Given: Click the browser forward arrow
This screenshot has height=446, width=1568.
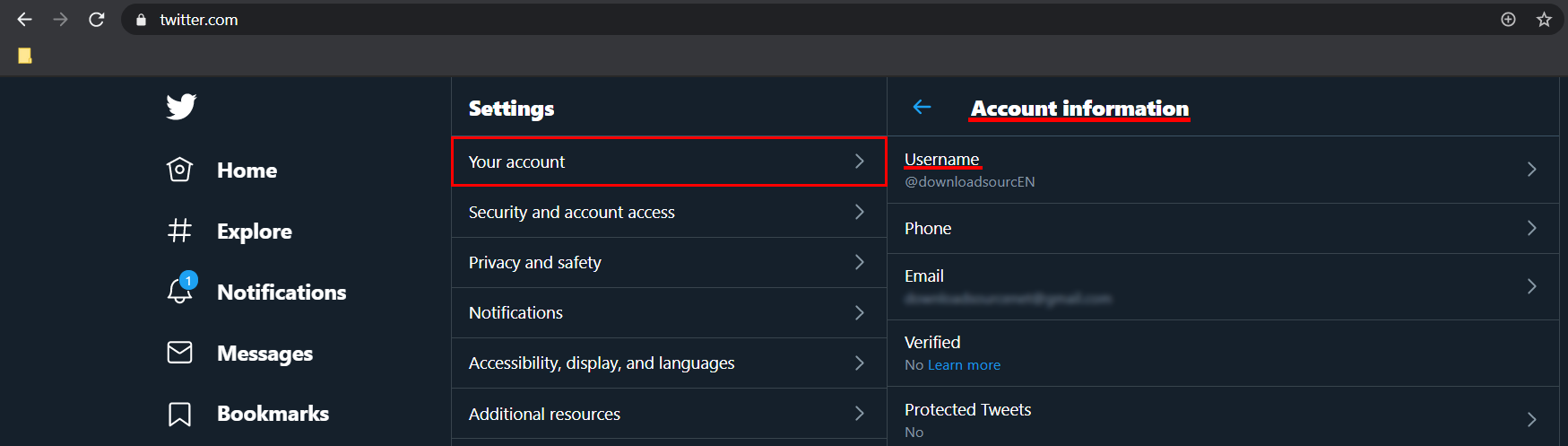Looking at the screenshot, I should (60, 19).
